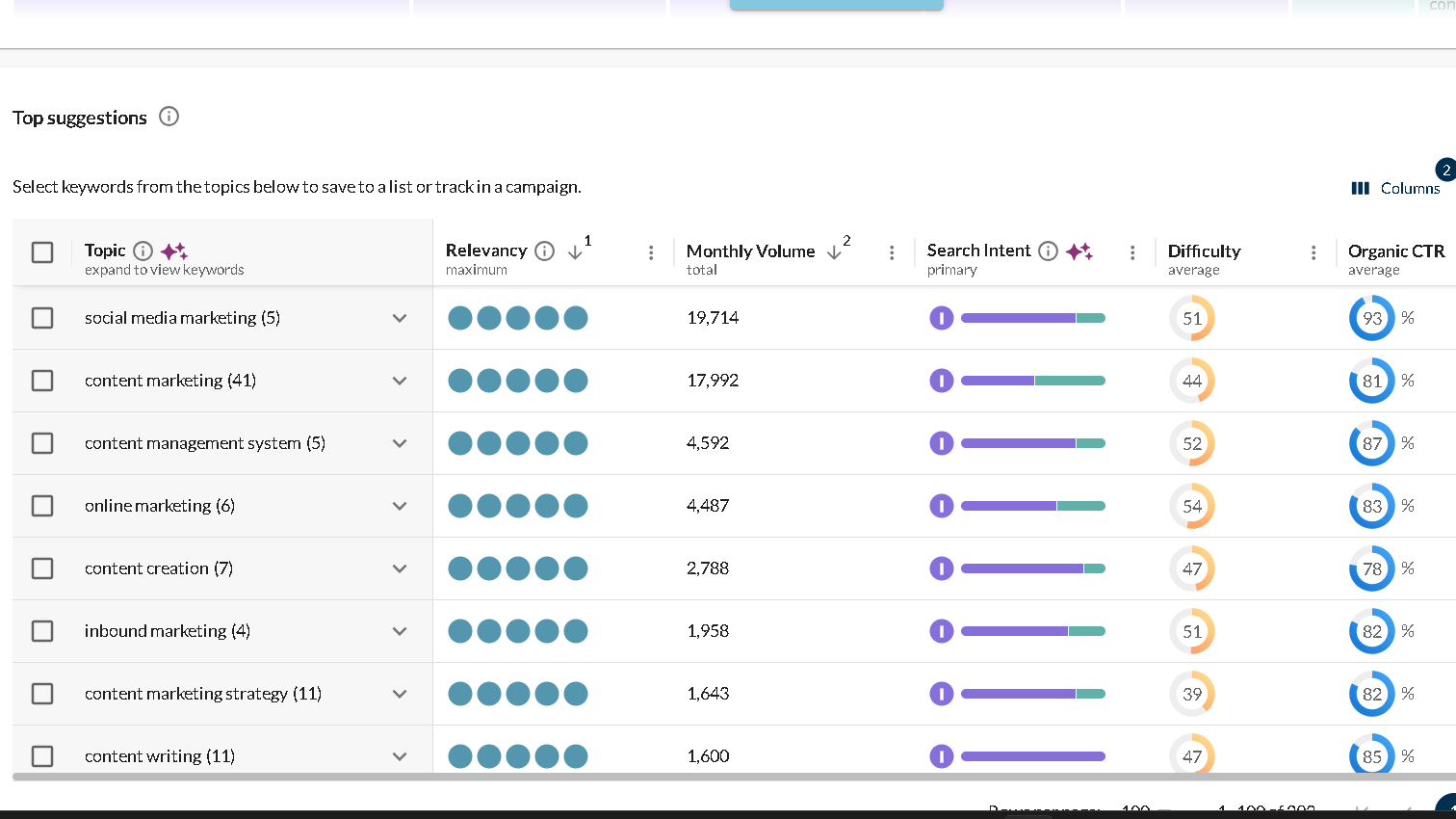Viewport: 1456px width, 819px height.
Task: Expand inbound marketing to view keywords
Action: [x=400, y=631]
